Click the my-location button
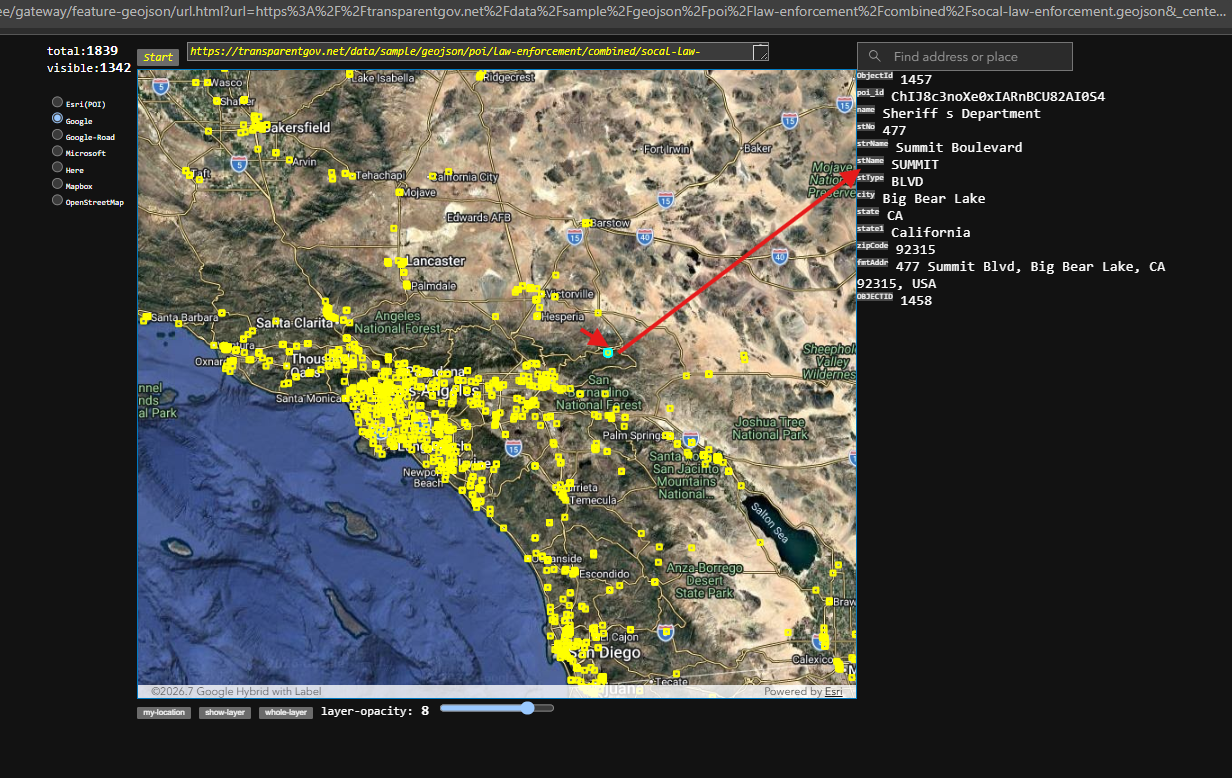1232x778 pixels. [x=164, y=713]
